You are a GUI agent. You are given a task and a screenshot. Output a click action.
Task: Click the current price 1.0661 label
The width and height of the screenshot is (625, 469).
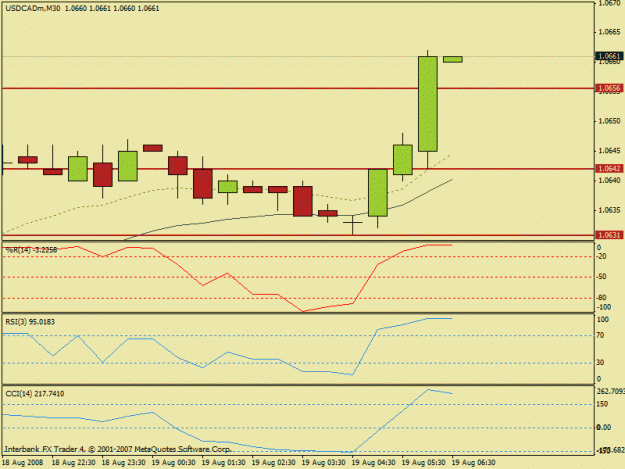609,56
